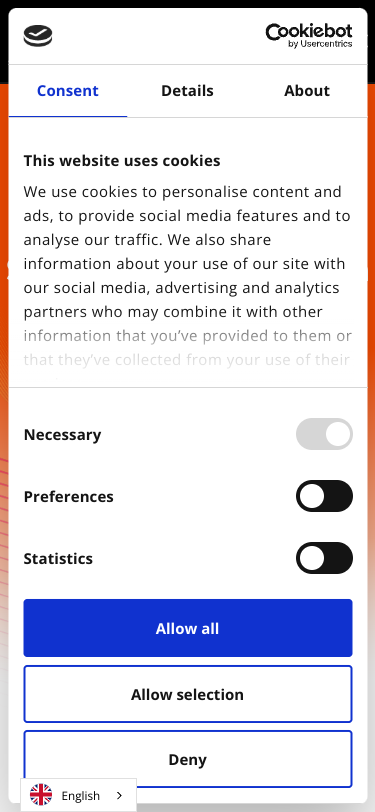This screenshot has height=812, width=375.
Task: Switch to the Consent tab
Action: click(x=68, y=91)
